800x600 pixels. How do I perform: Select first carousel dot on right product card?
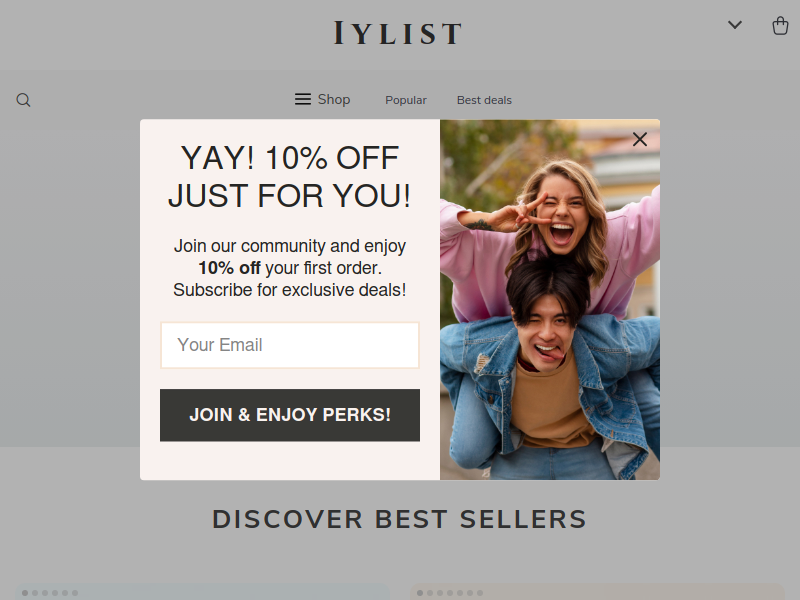click(420, 593)
